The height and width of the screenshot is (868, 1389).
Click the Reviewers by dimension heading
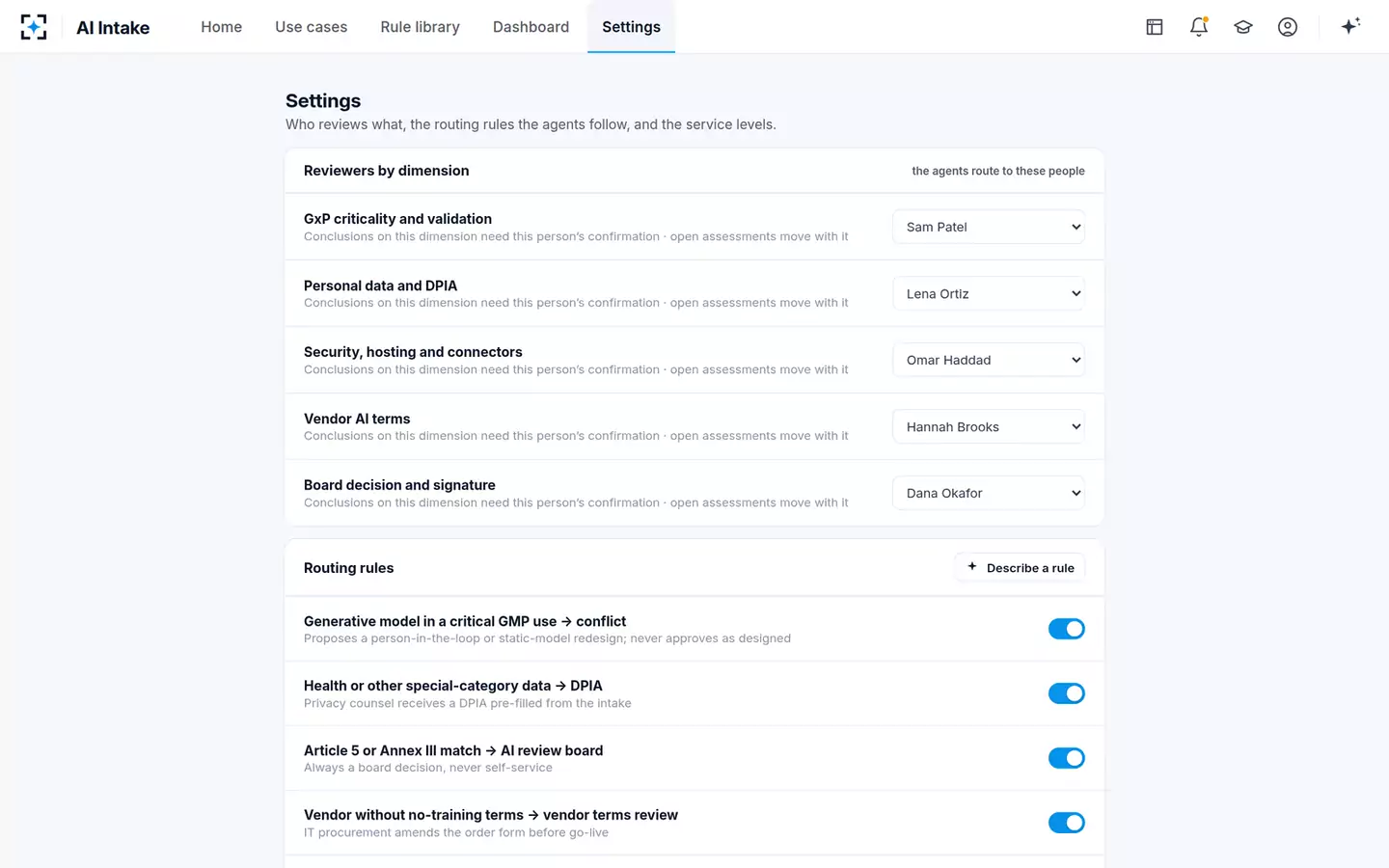[x=386, y=171]
